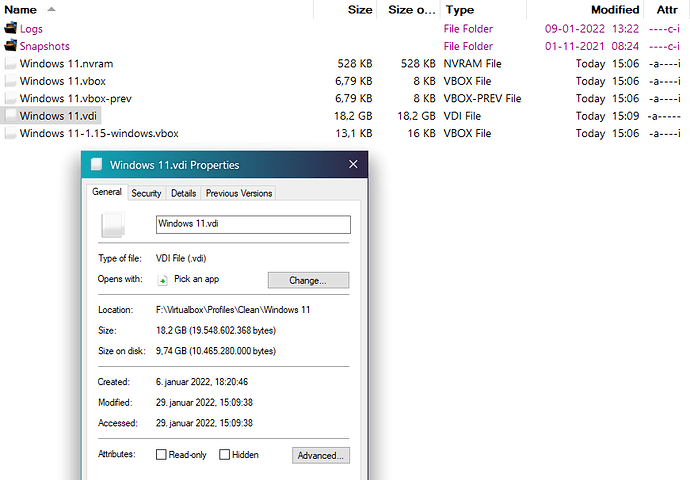Select the Snapshots folder name
Image resolution: width=690 pixels, height=480 pixels.
44,46
